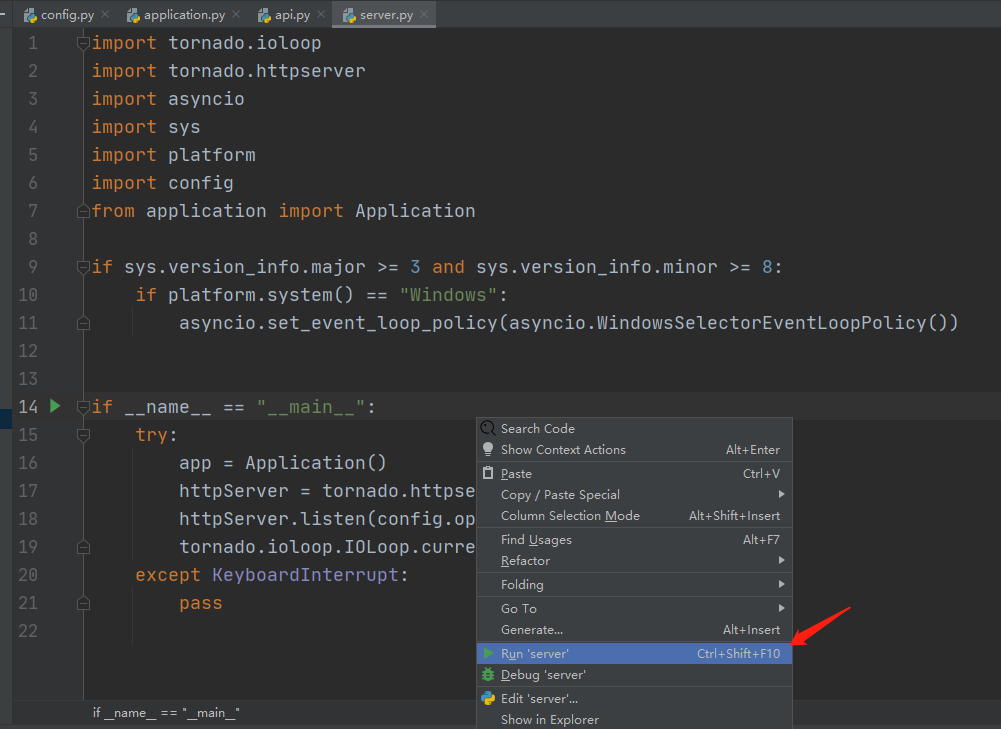
Task: Expand the Go To submenu arrow
Action: pyautogui.click(x=781, y=608)
